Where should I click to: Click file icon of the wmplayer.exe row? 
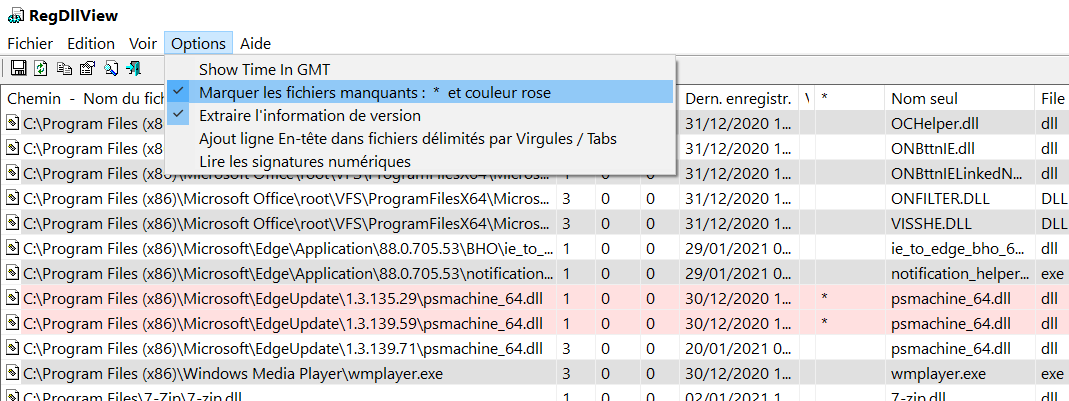pos(13,374)
